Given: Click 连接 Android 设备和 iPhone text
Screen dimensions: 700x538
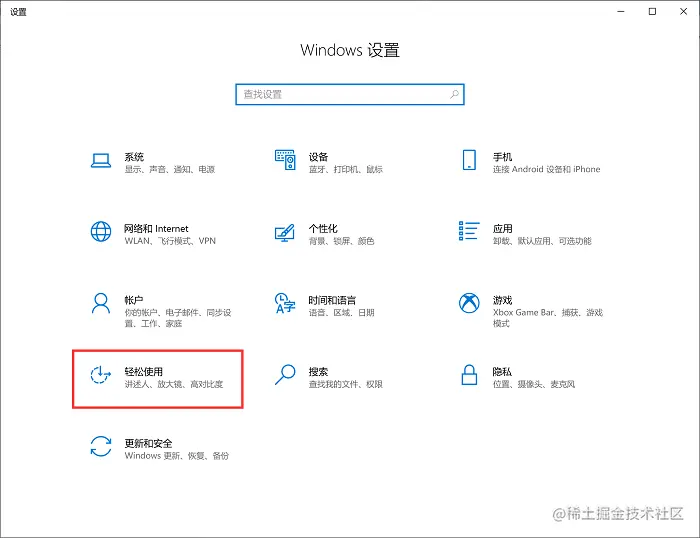Looking at the screenshot, I should (546, 169).
